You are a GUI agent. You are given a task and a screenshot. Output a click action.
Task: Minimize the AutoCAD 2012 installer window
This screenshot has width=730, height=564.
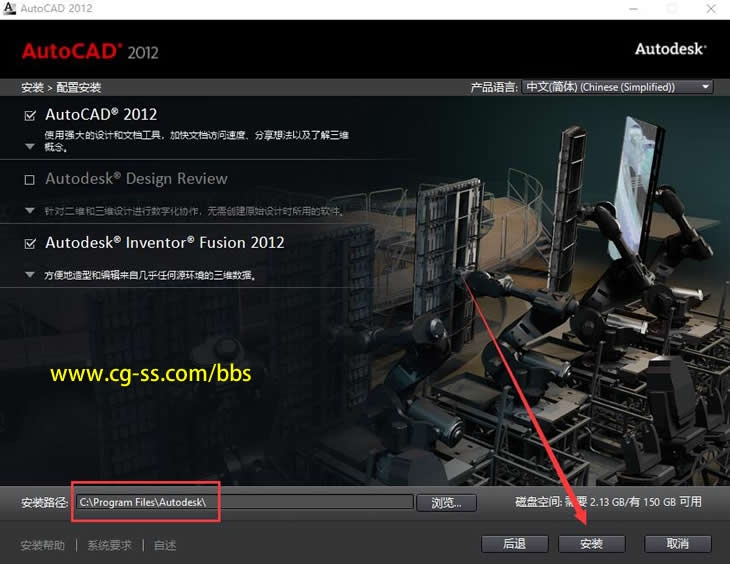[634, 8]
